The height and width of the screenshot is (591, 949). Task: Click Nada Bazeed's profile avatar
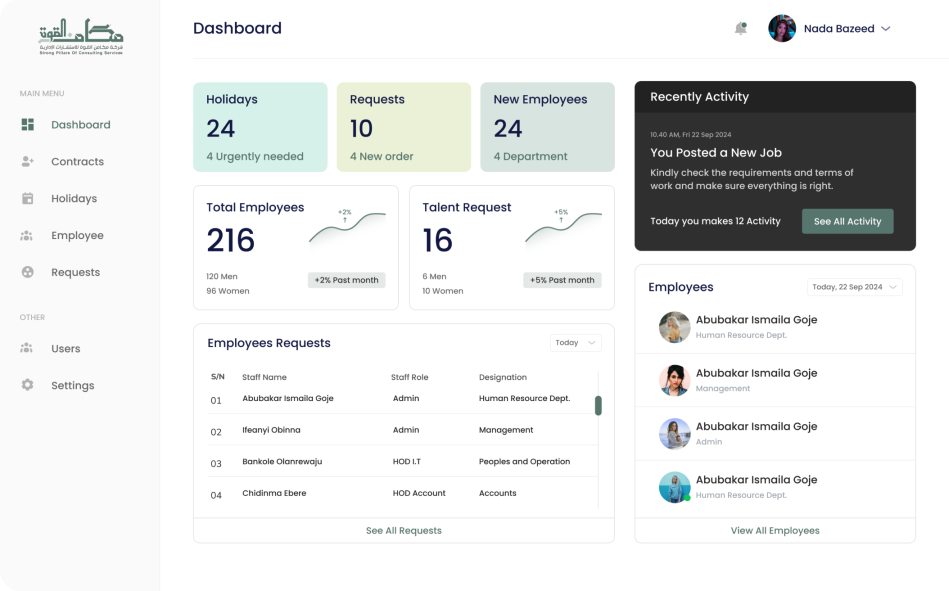782,29
